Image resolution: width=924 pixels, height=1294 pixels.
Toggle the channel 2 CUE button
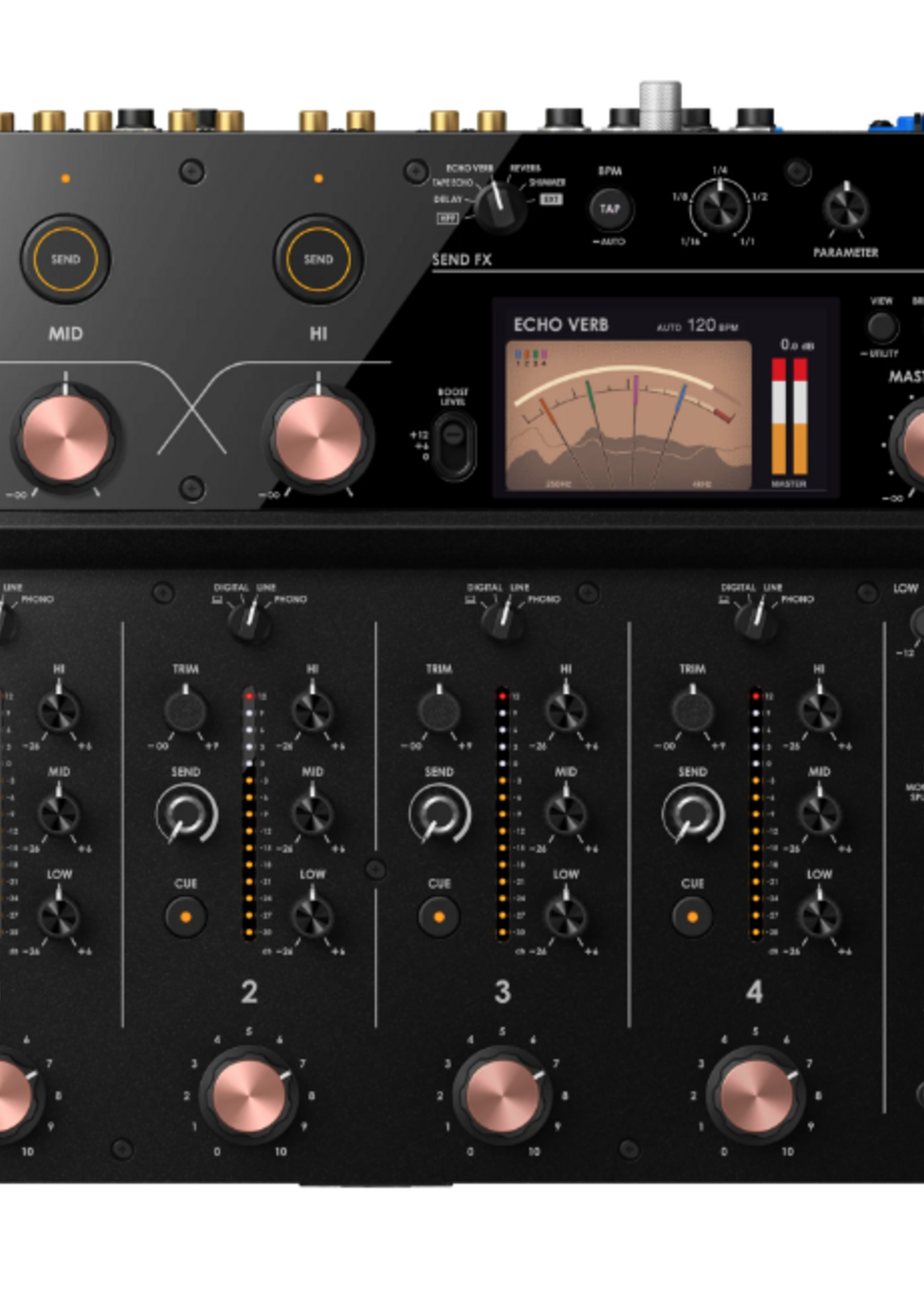186,917
